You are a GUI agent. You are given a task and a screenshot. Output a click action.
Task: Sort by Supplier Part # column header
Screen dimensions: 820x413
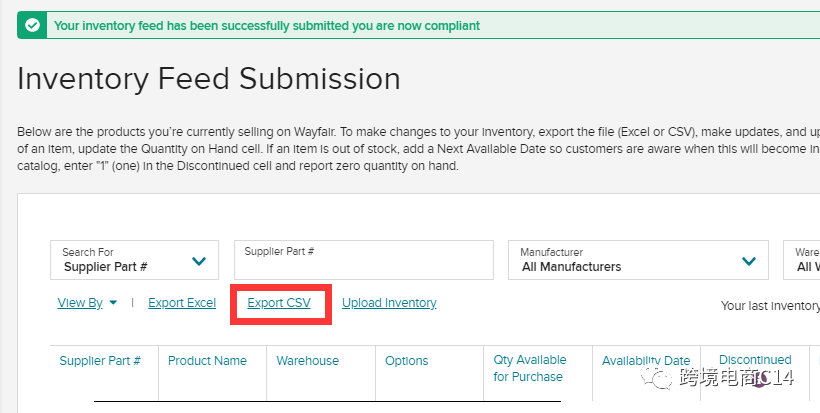tap(100, 360)
